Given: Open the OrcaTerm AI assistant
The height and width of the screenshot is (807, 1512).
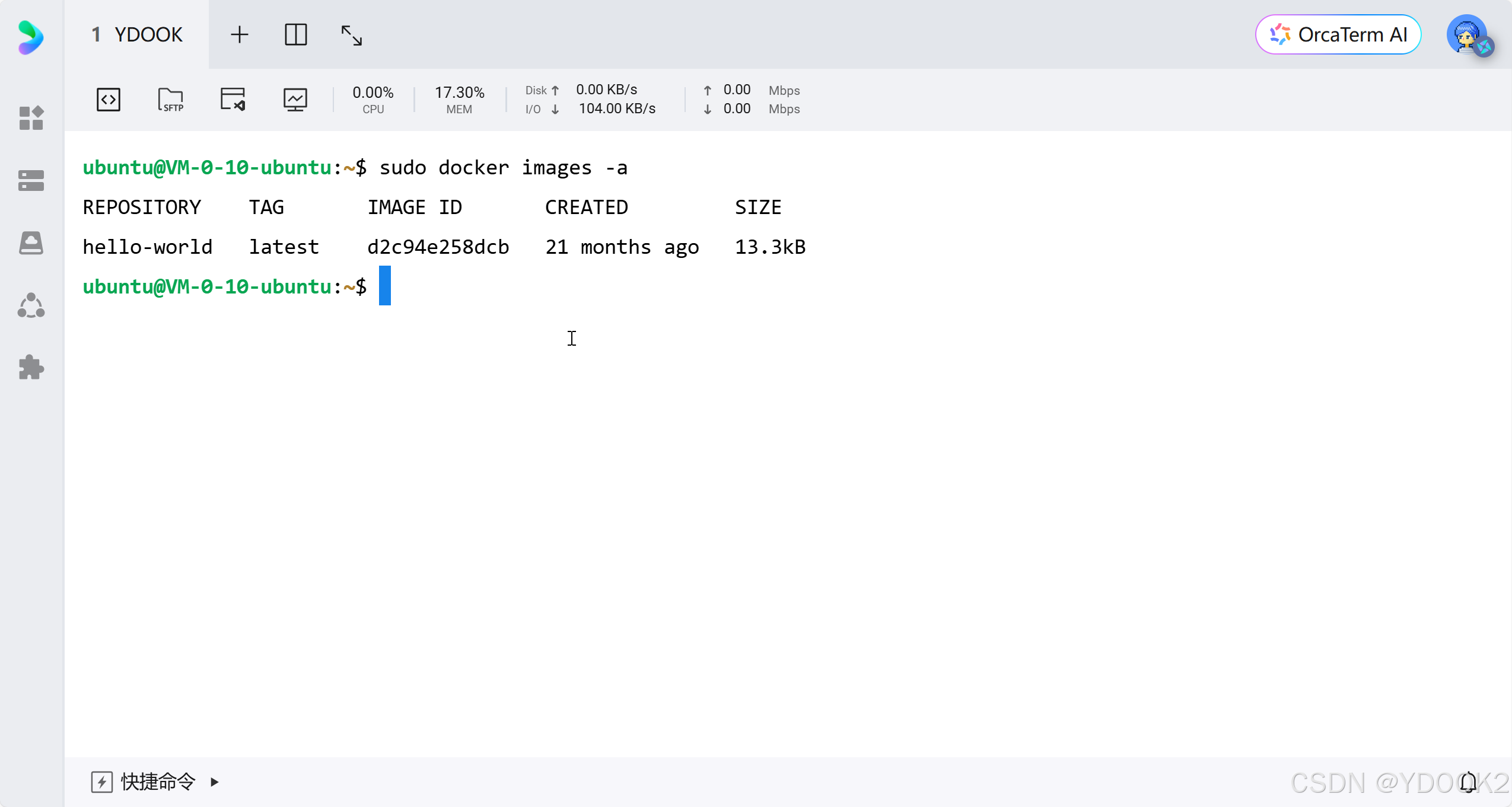Looking at the screenshot, I should [x=1337, y=34].
